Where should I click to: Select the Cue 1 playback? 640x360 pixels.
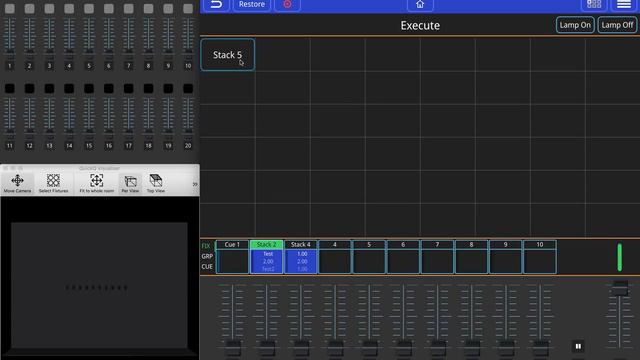232,257
